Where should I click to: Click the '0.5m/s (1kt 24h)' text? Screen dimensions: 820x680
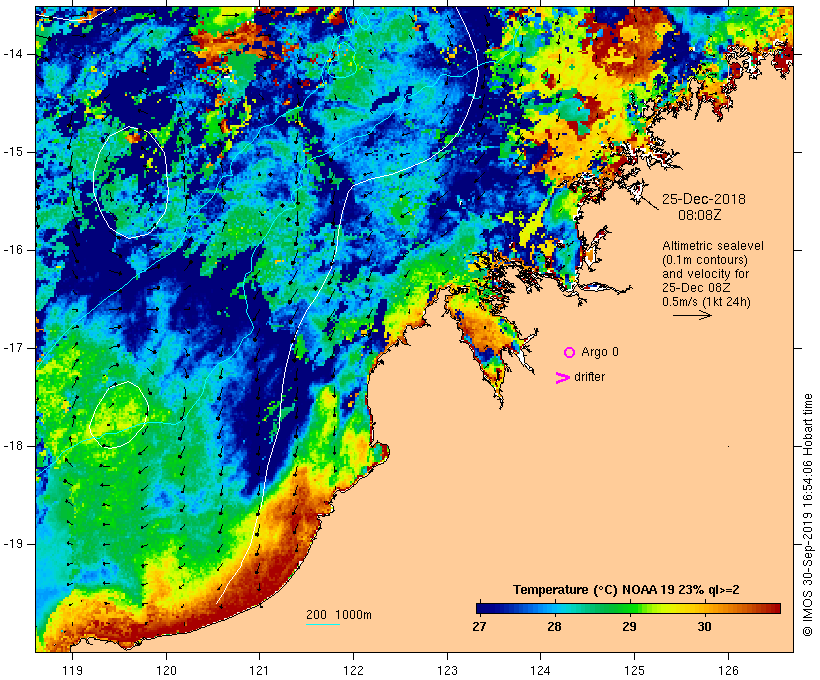click(706, 302)
